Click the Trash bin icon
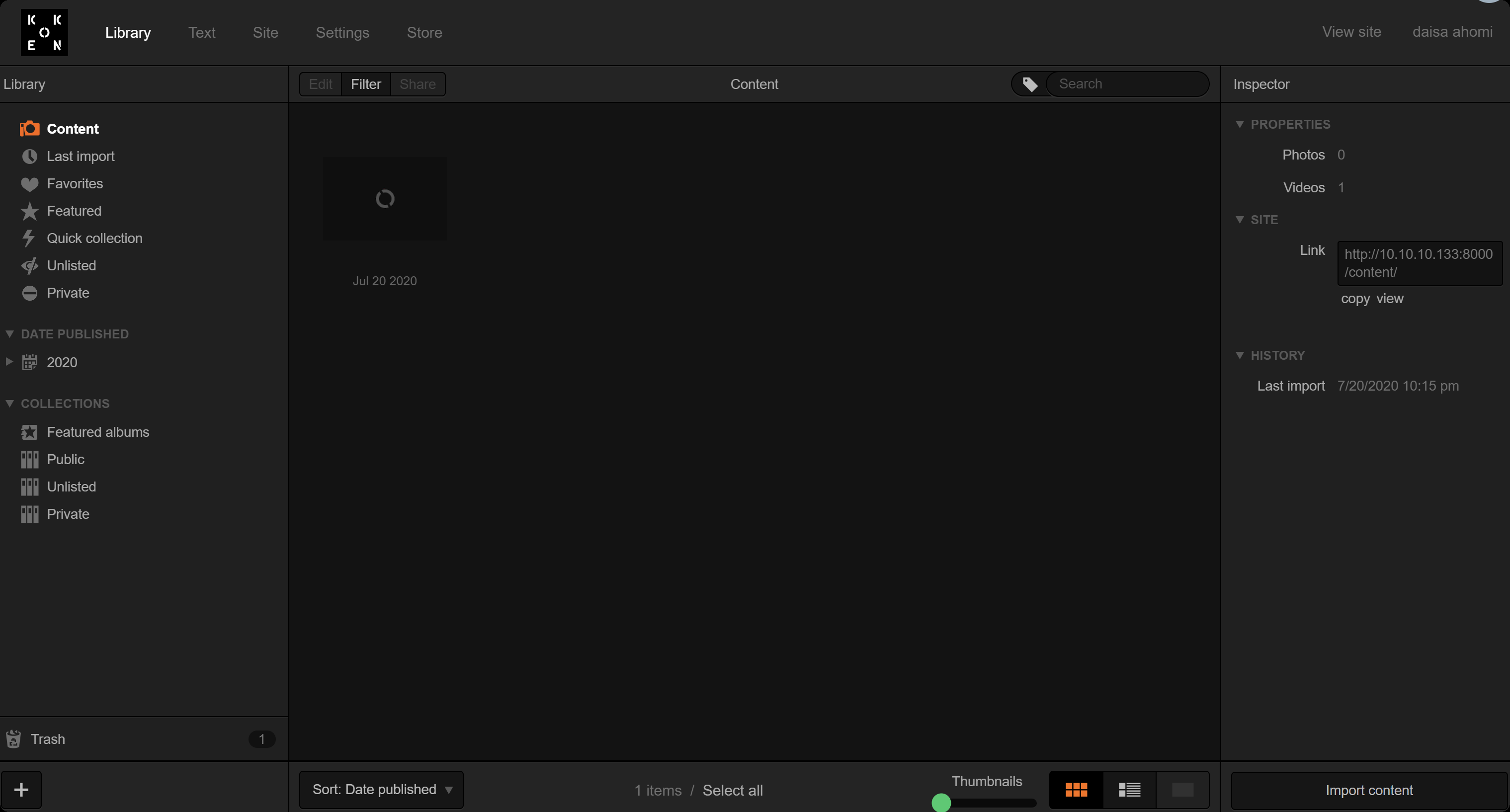The width and height of the screenshot is (1510, 812). (13, 739)
